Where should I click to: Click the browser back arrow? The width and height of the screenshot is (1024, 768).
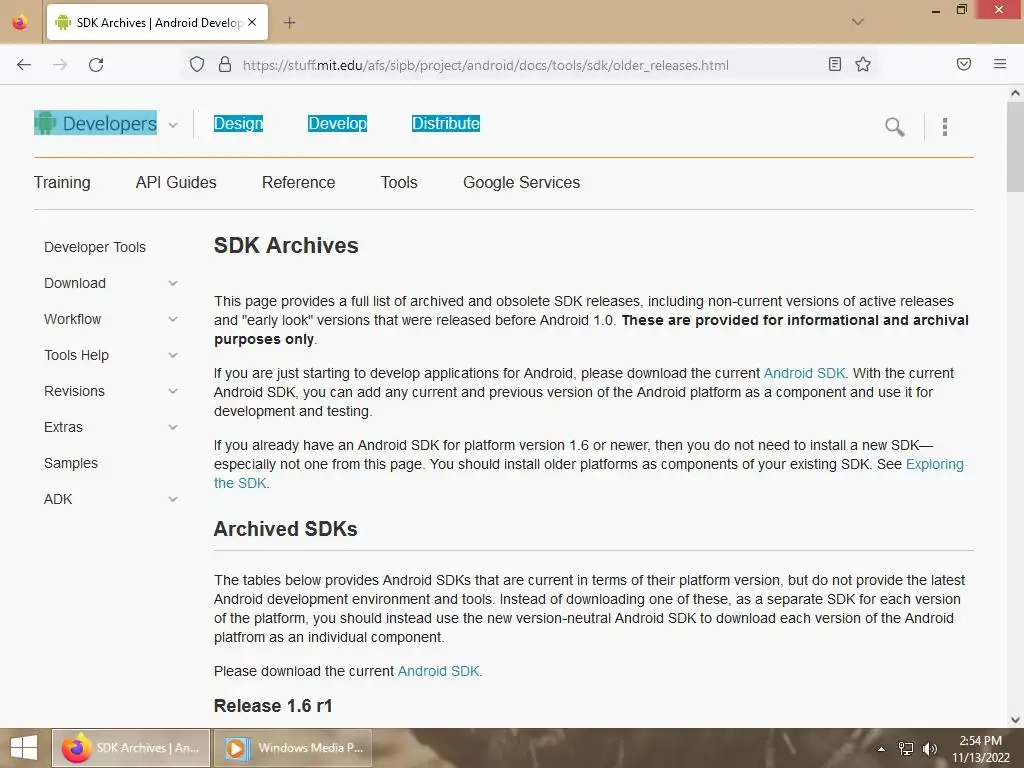pos(24,65)
